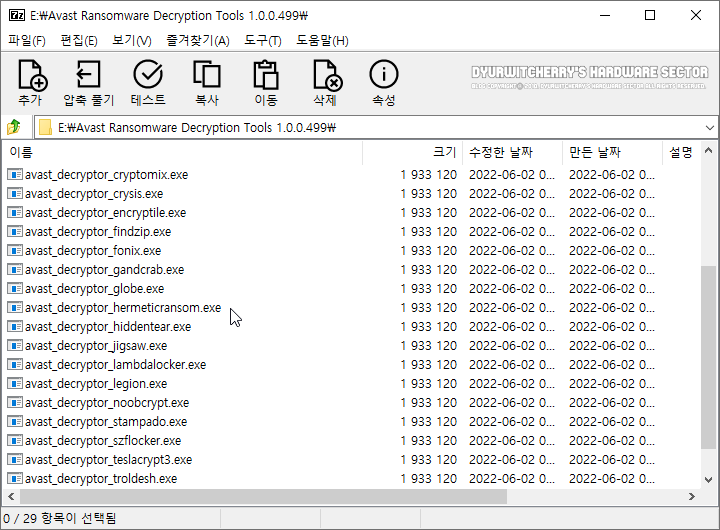The image size is (720, 530).
Task: Select file name avast_decryptor_teslacrypt3.exe
Action: pos(108,459)
